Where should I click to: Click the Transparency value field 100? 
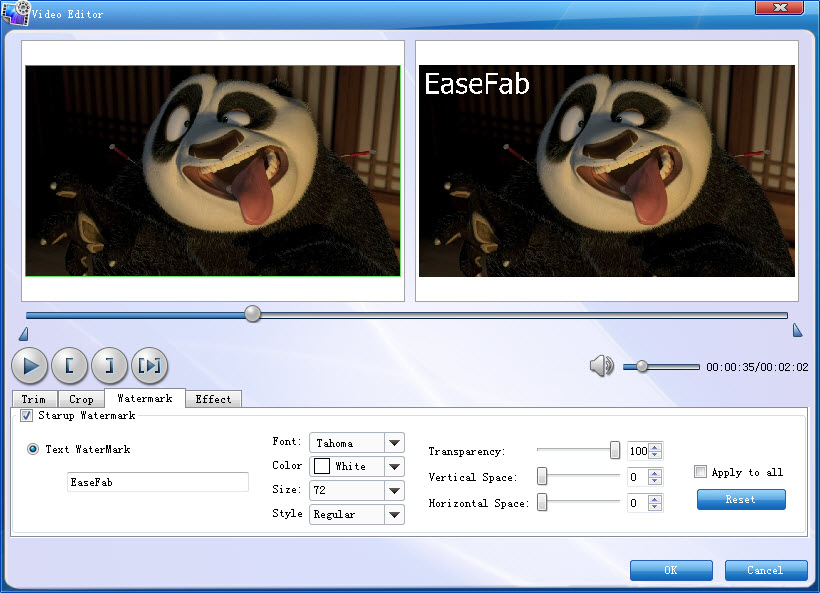638,451
